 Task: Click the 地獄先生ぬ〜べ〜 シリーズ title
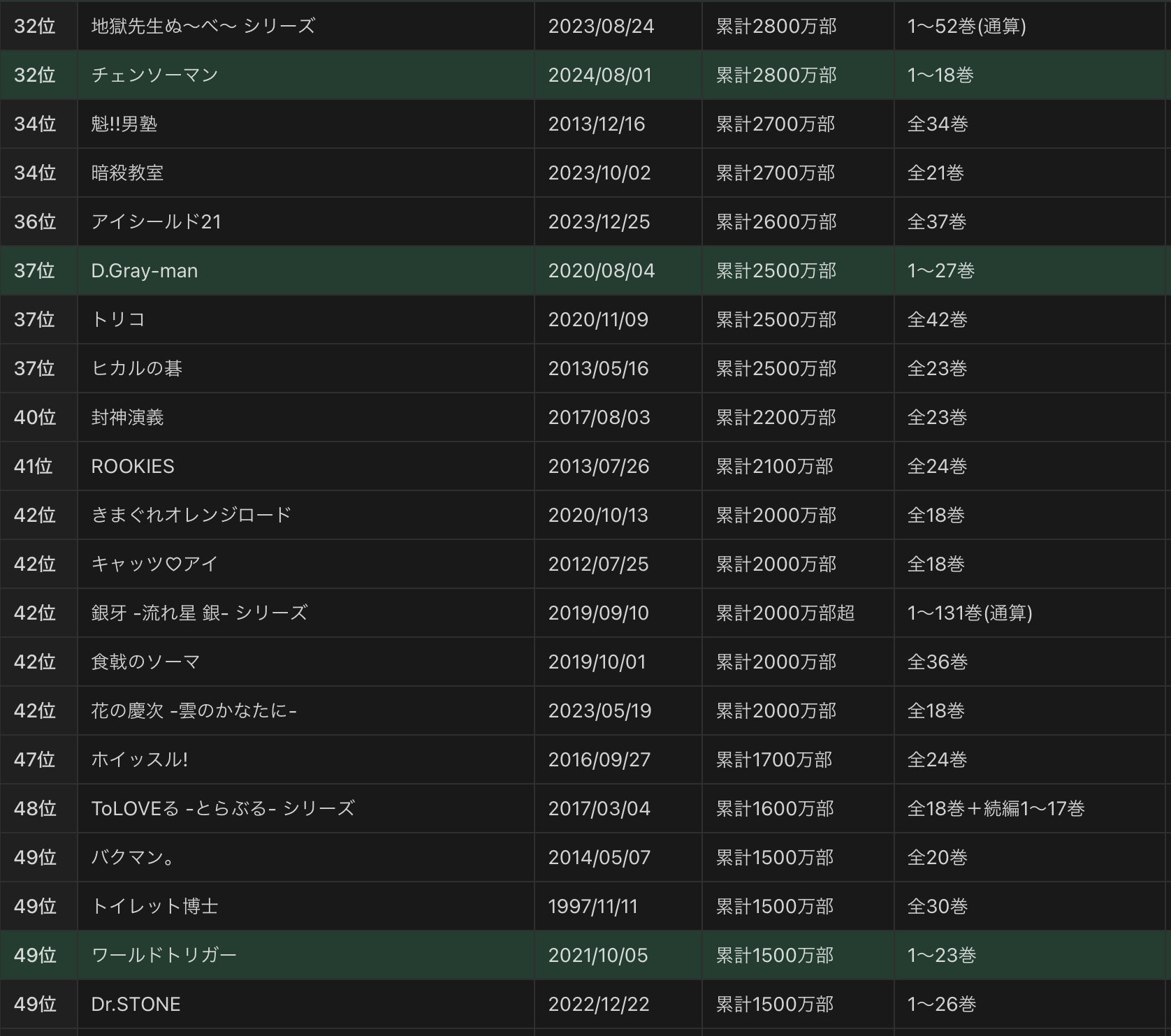203,26
